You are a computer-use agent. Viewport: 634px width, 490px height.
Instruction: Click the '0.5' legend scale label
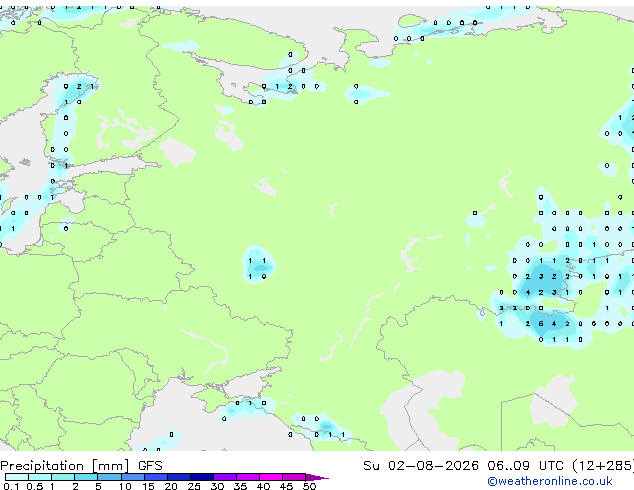35,486
